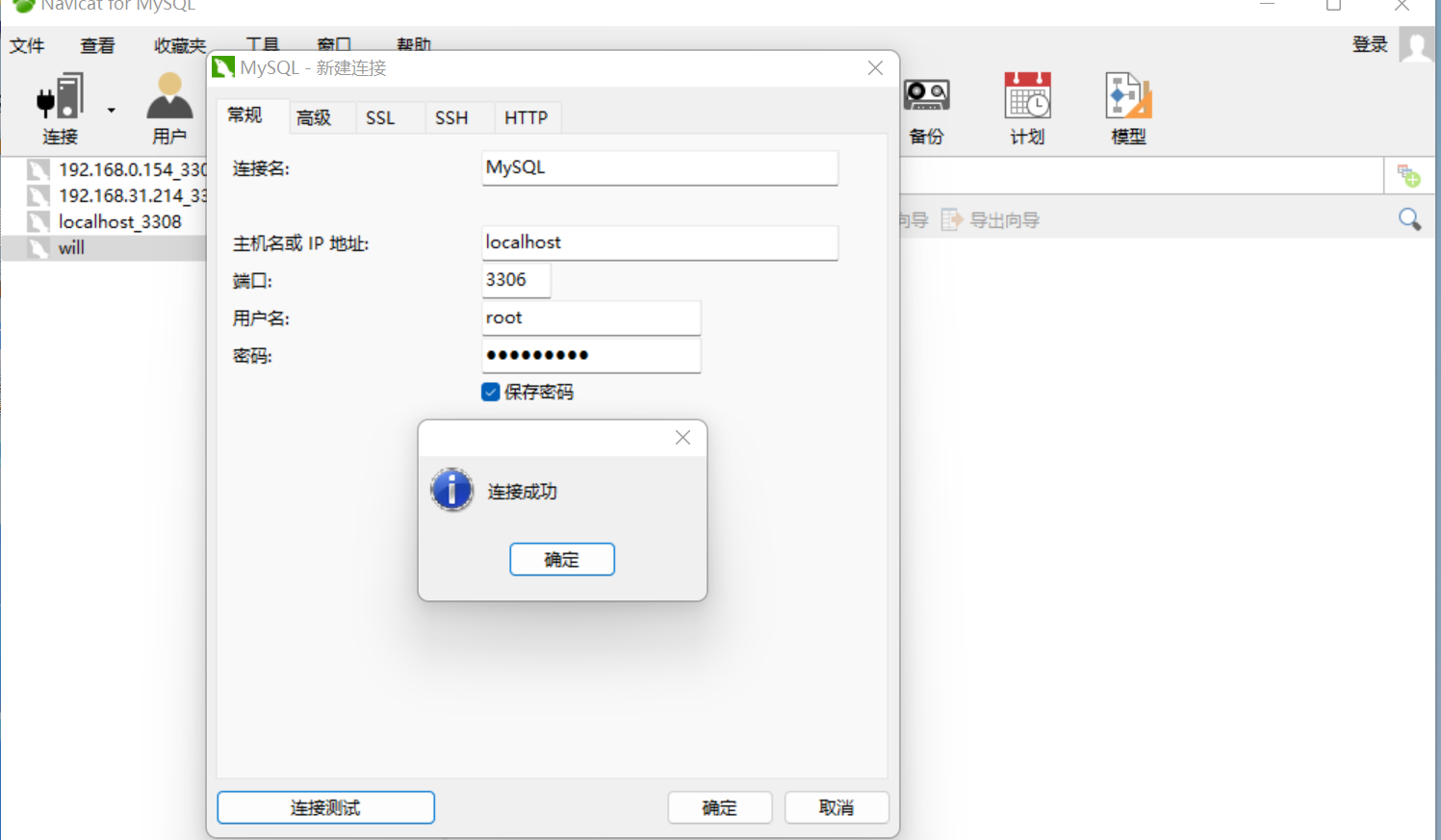Select the localhost_3308 connection name

pos(120,222)
